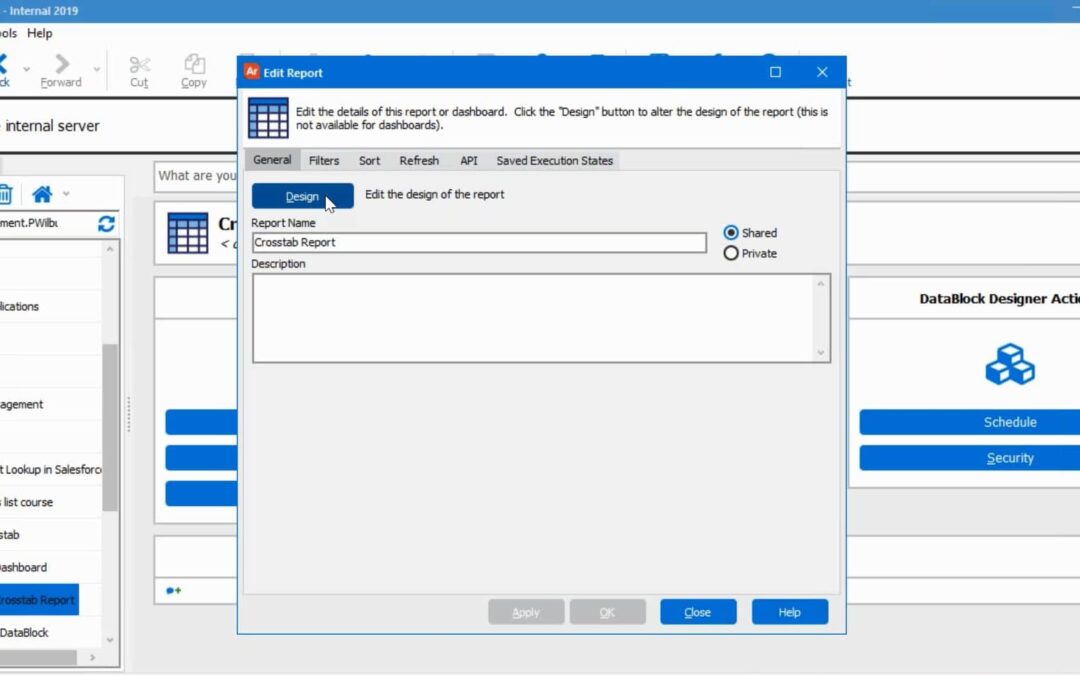
Task: Select the 'Lookup in Salesforce' tree item
Action: (52, 470)
